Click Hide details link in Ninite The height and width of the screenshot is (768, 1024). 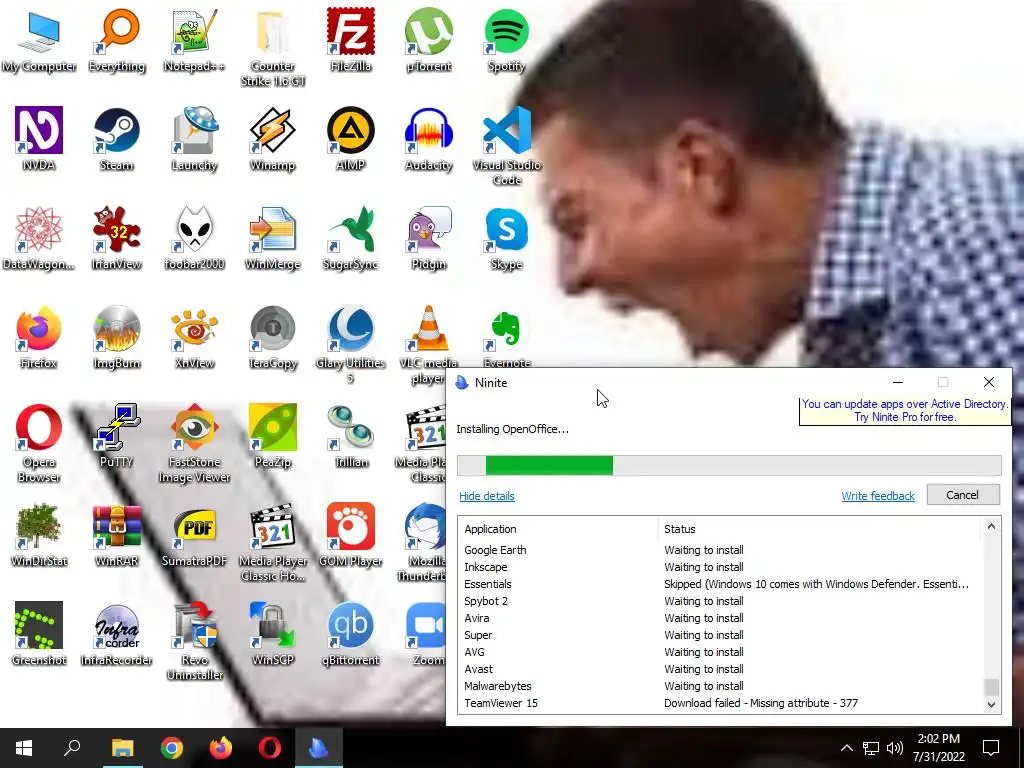pos(487,496)
